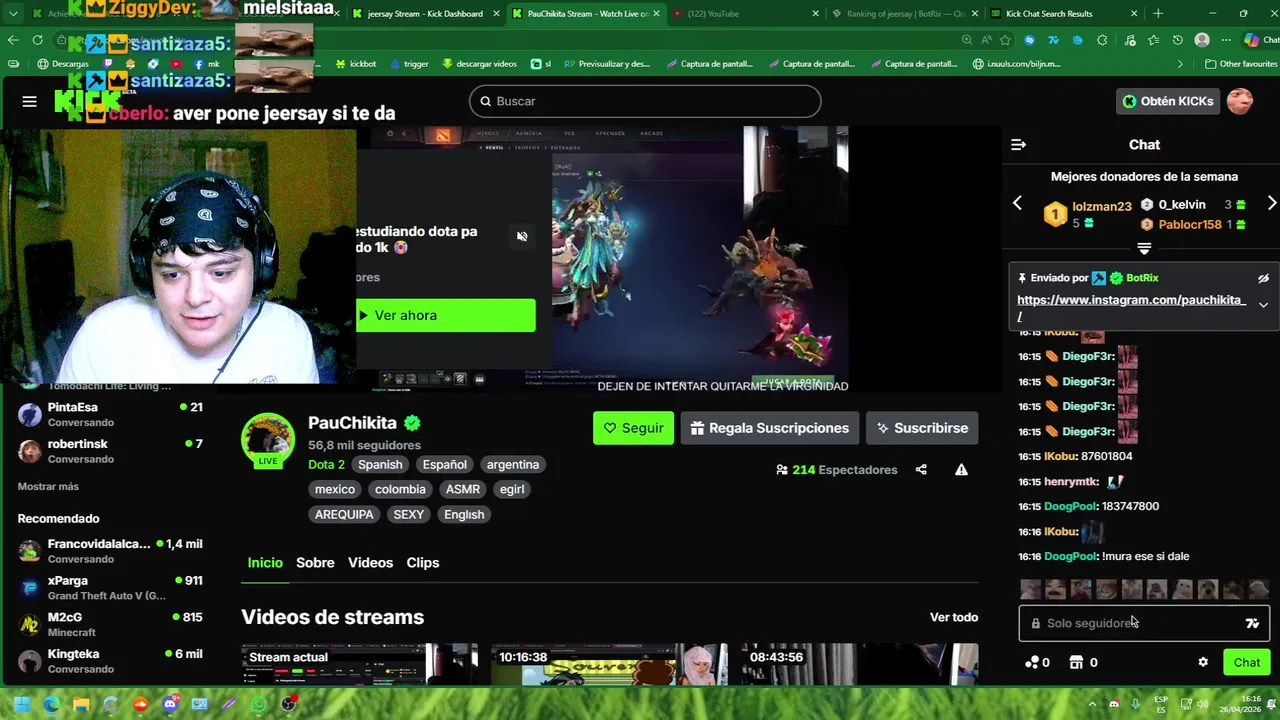Image resolution: width=1280 pixels, height=720 pixels.
Task: Switch to the Inicio tab
Action: click(x=265, y=563)
